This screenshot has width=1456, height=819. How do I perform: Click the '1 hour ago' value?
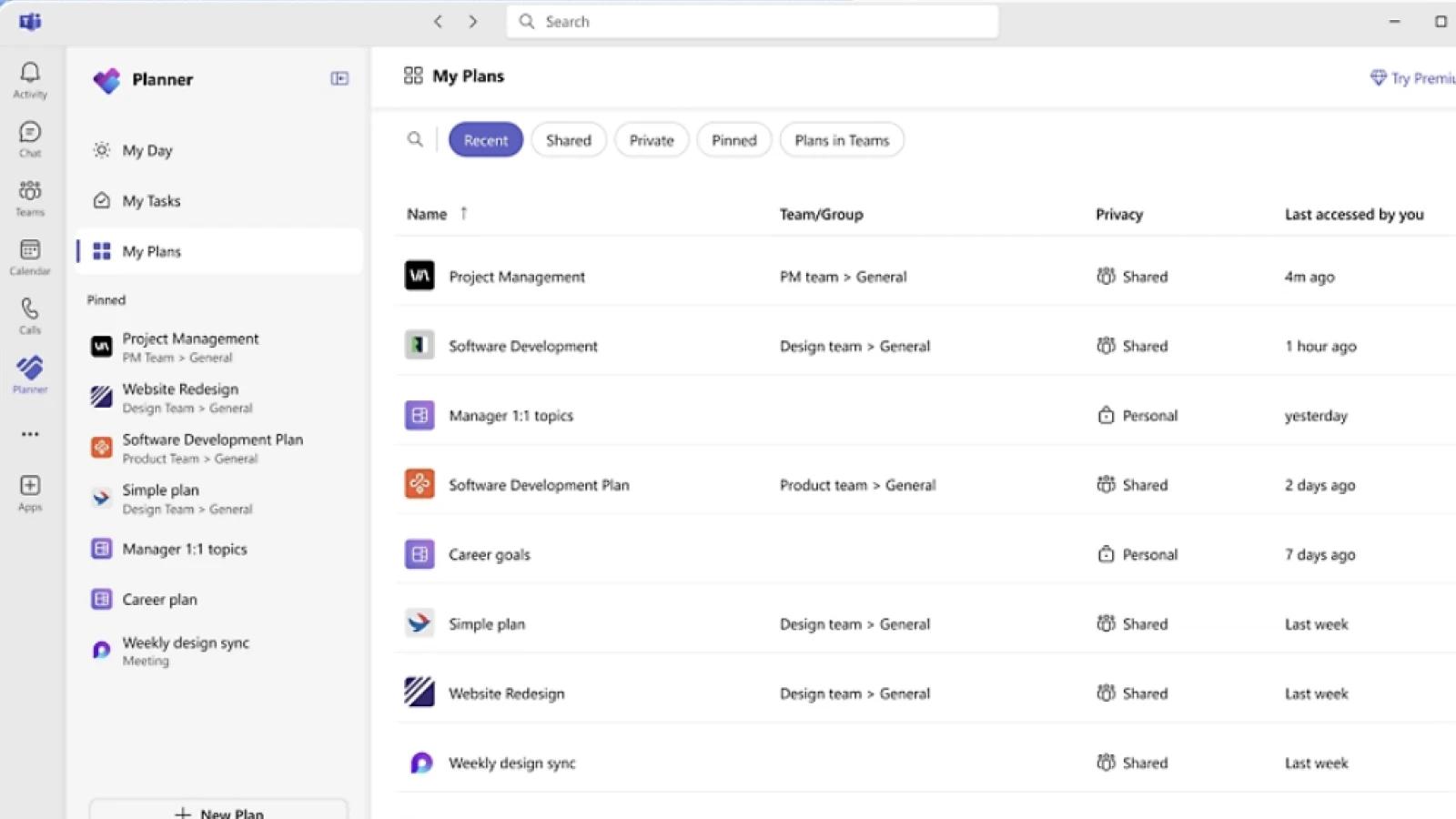1320,346
